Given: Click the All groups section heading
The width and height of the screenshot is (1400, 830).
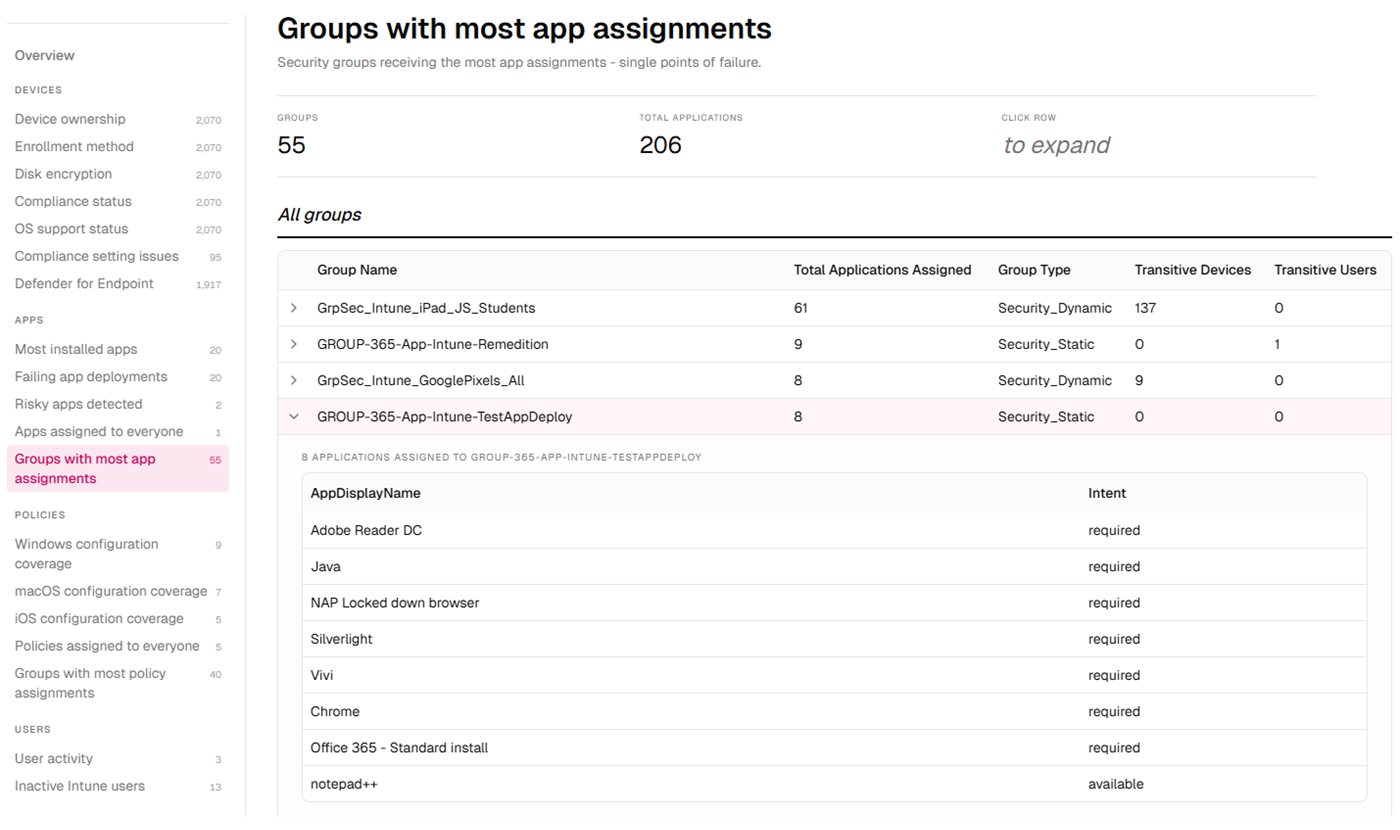Looking at the screenshot, I should (x=319, y=214).
